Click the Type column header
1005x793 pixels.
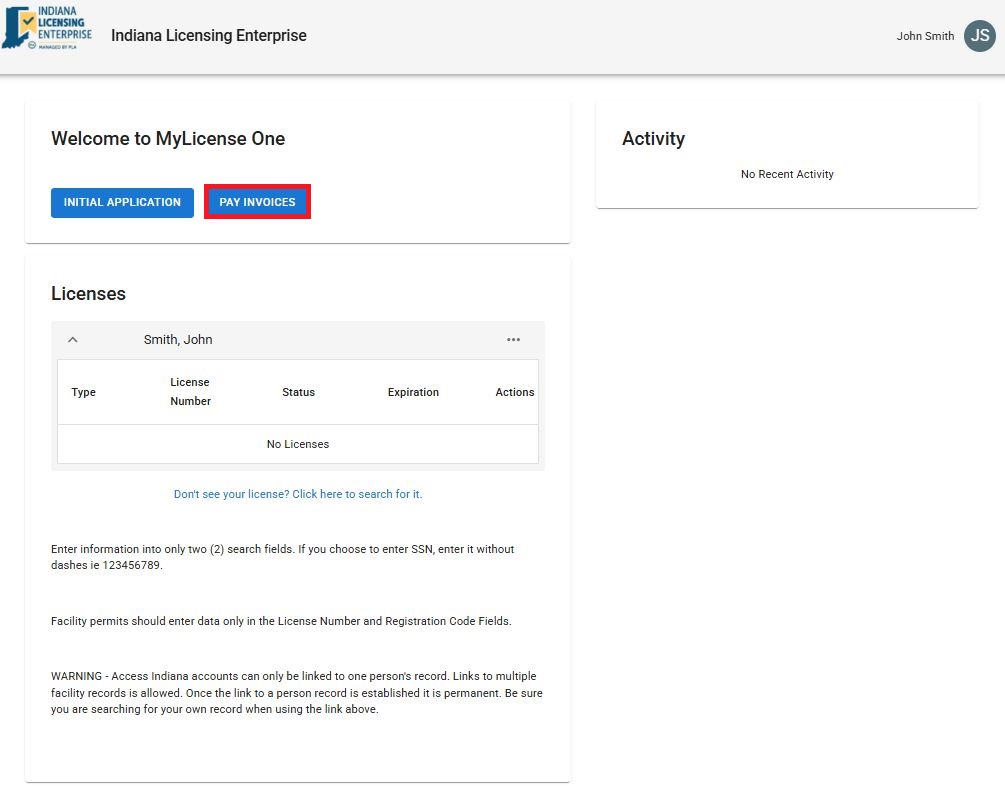coord(84,392)
